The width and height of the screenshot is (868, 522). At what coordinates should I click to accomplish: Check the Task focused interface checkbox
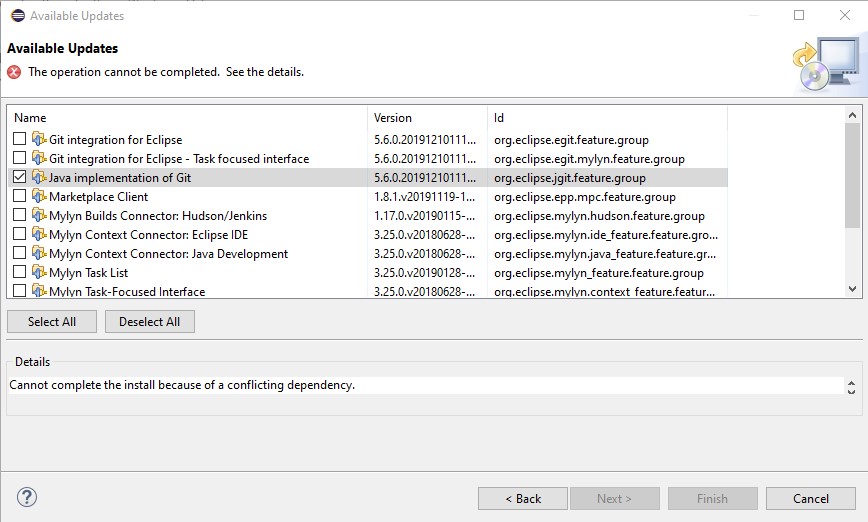[x=19, y=158]
